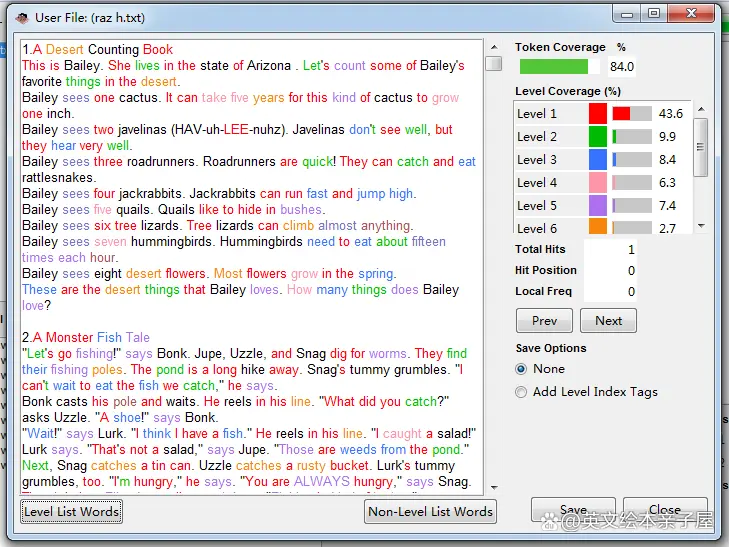Select the Level 5 row label
The width and height of the screenshot is (729, 547).
pyautogui.click(x=537, y=205)
